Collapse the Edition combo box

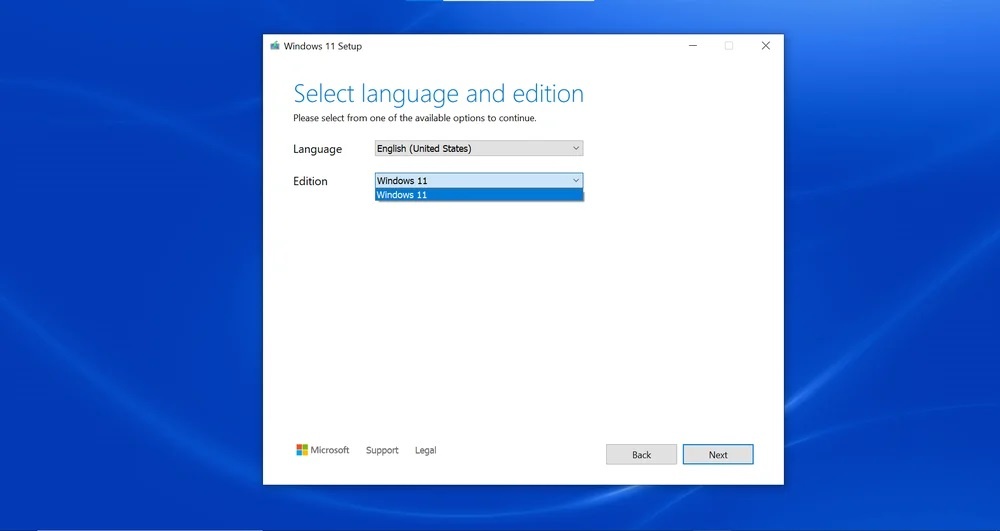(478, 180)
